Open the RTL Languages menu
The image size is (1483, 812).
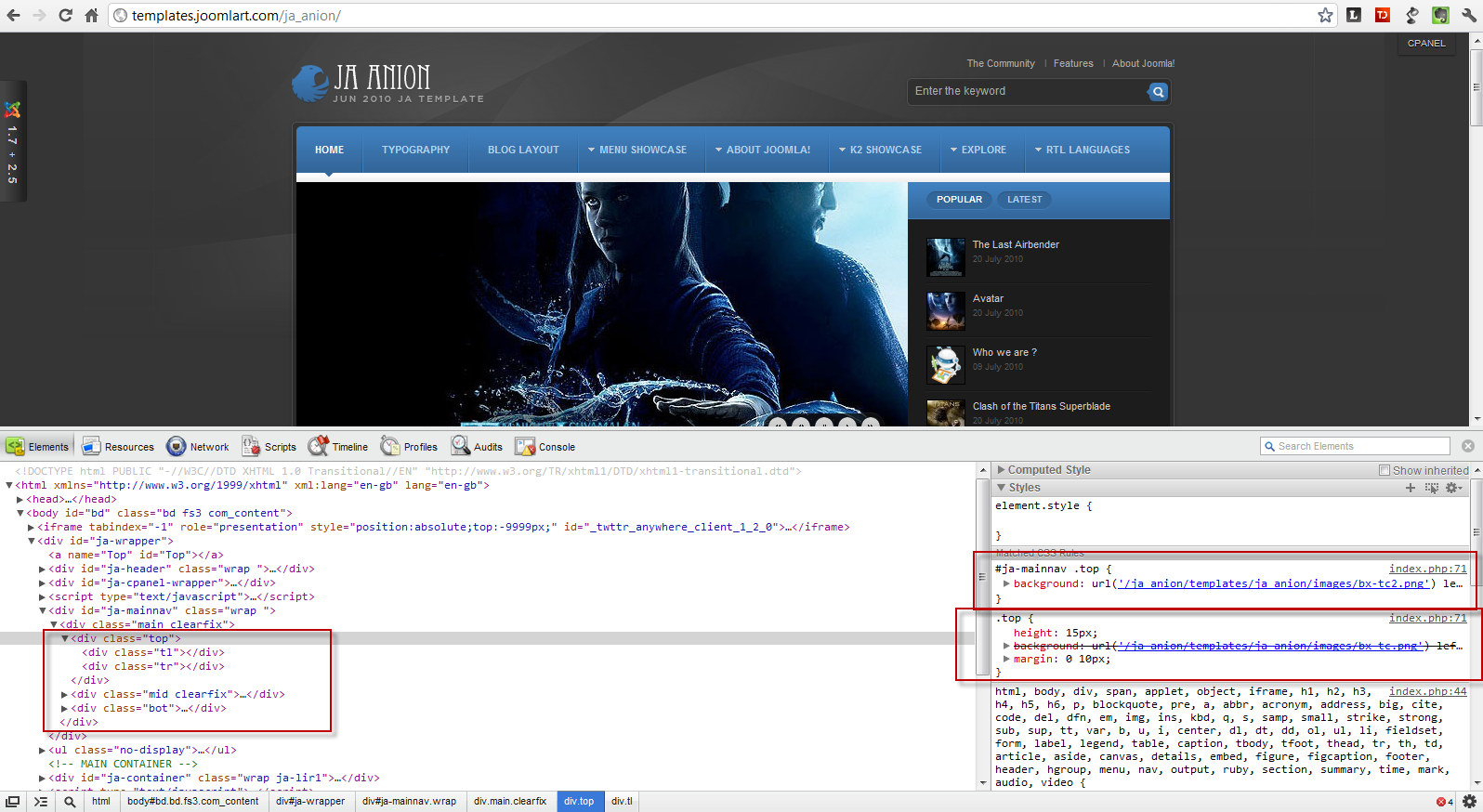coord(1083,150)
